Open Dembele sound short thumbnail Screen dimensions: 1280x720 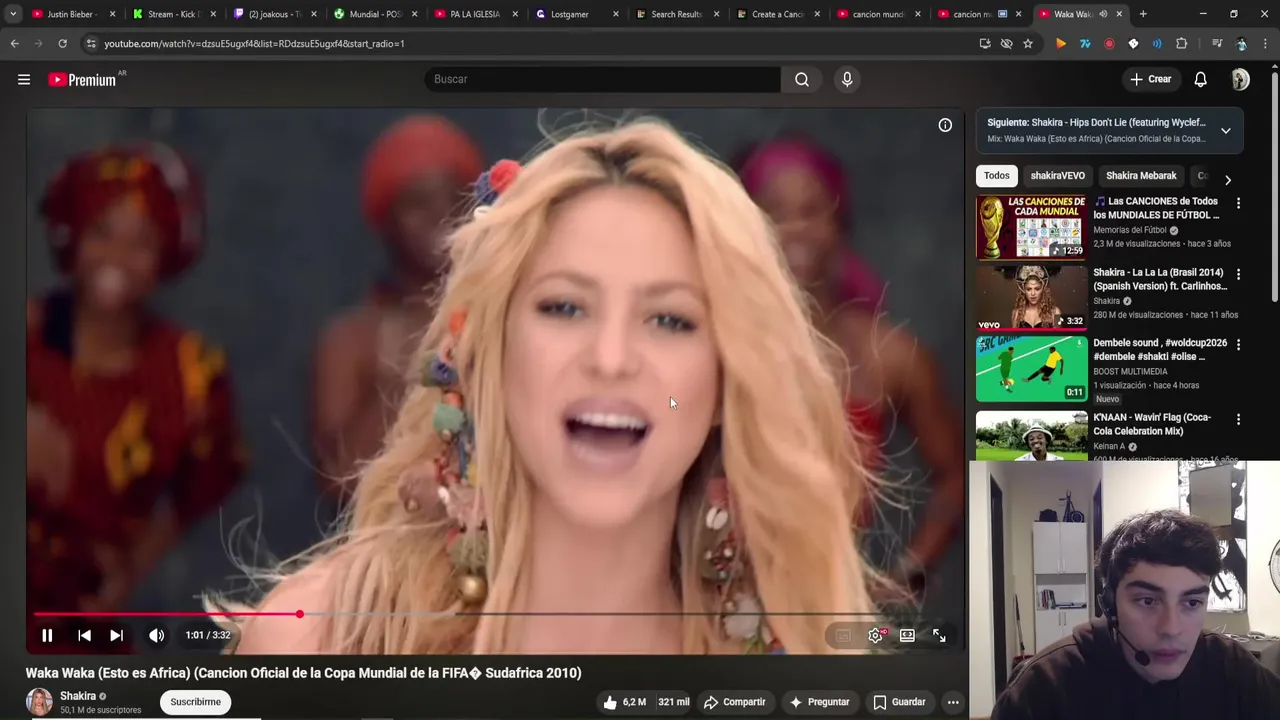coord(1031,369)
